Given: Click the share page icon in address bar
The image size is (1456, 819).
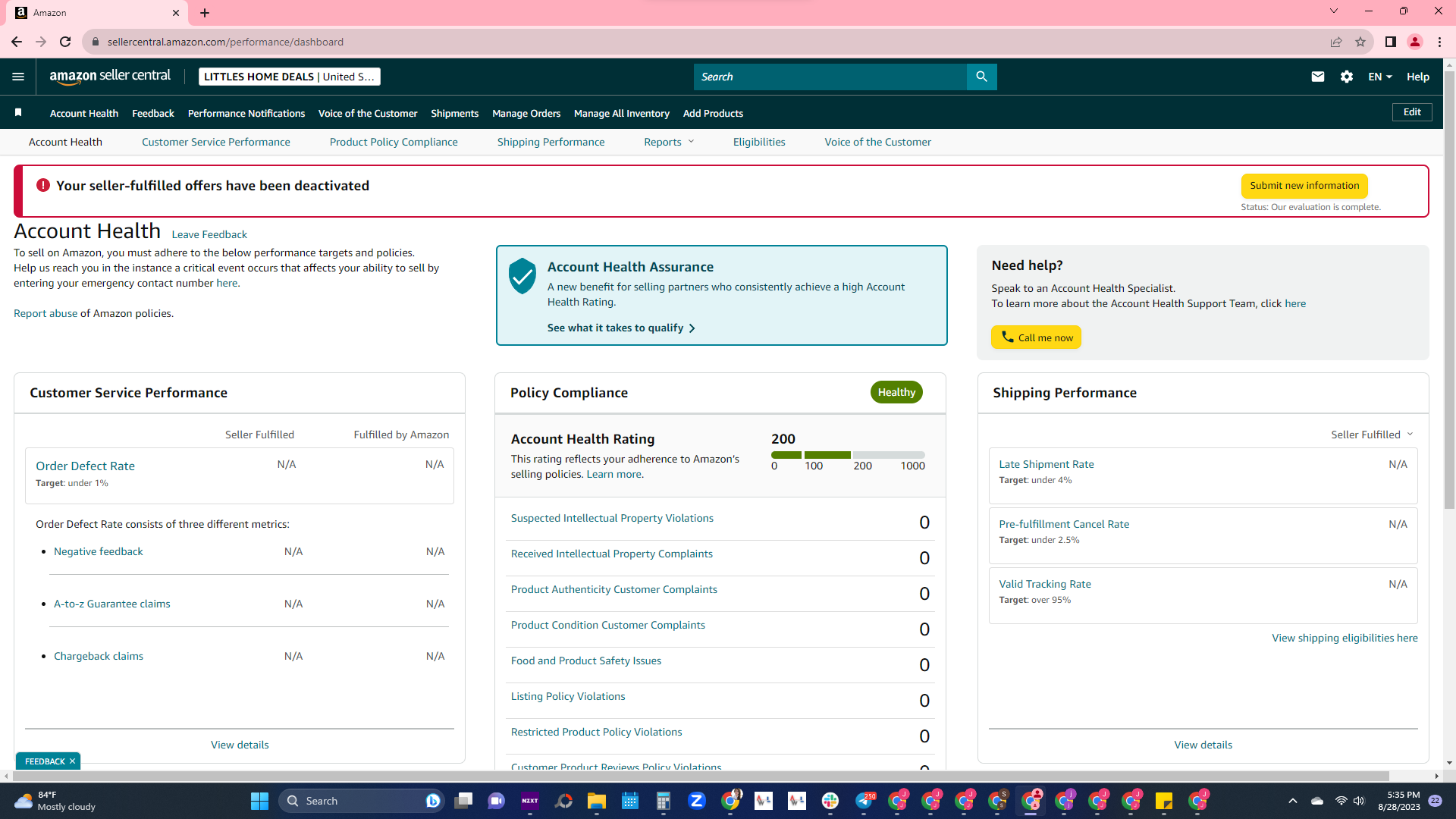Looking at the screenshot, I should point(1336,42).
